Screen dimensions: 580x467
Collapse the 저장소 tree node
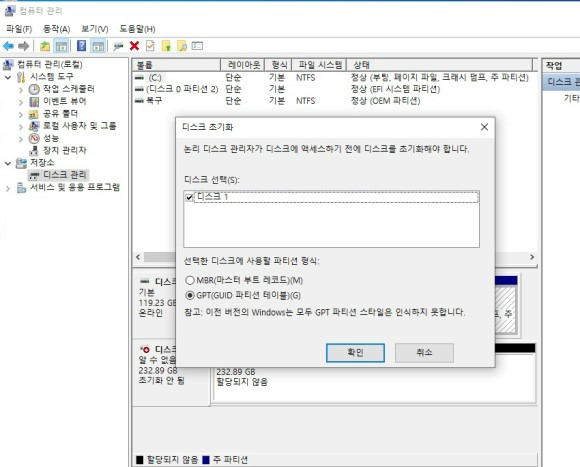(x=8, y=163)
